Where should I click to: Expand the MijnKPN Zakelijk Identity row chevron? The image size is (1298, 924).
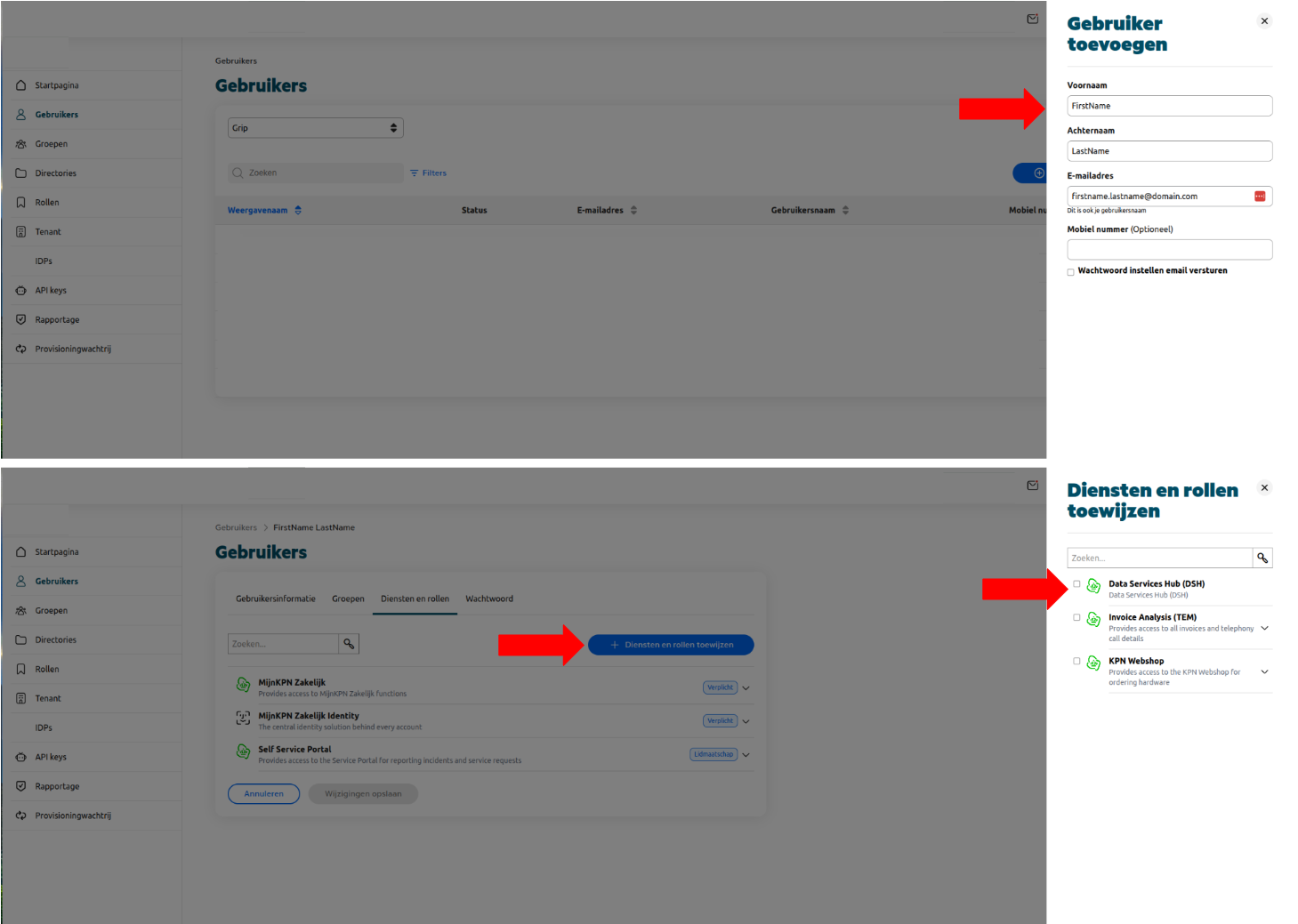pyautogui.click(x=746, y=721)
